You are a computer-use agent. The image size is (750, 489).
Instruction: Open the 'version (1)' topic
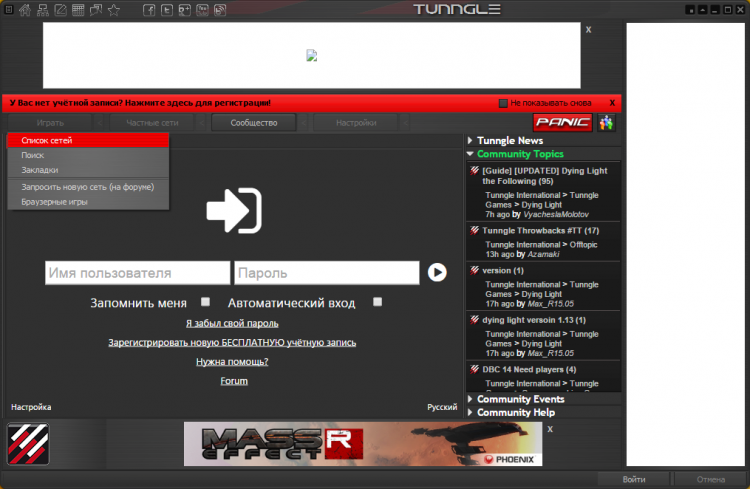click(503, 270)
